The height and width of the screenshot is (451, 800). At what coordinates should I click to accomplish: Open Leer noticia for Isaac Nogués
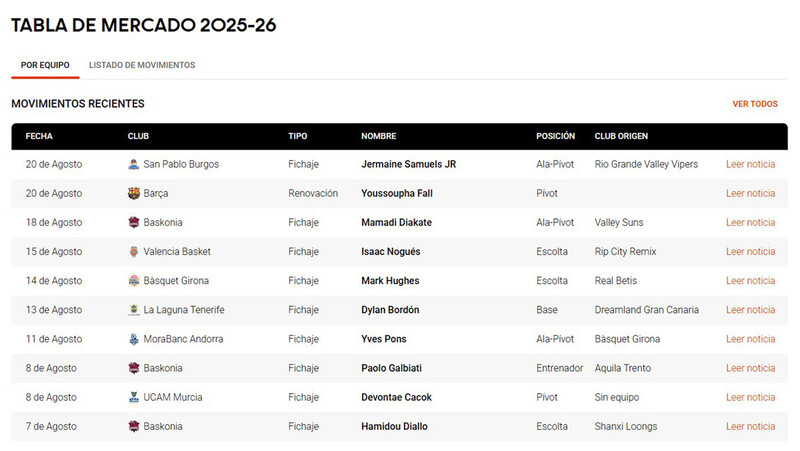(x=751, y=252)
